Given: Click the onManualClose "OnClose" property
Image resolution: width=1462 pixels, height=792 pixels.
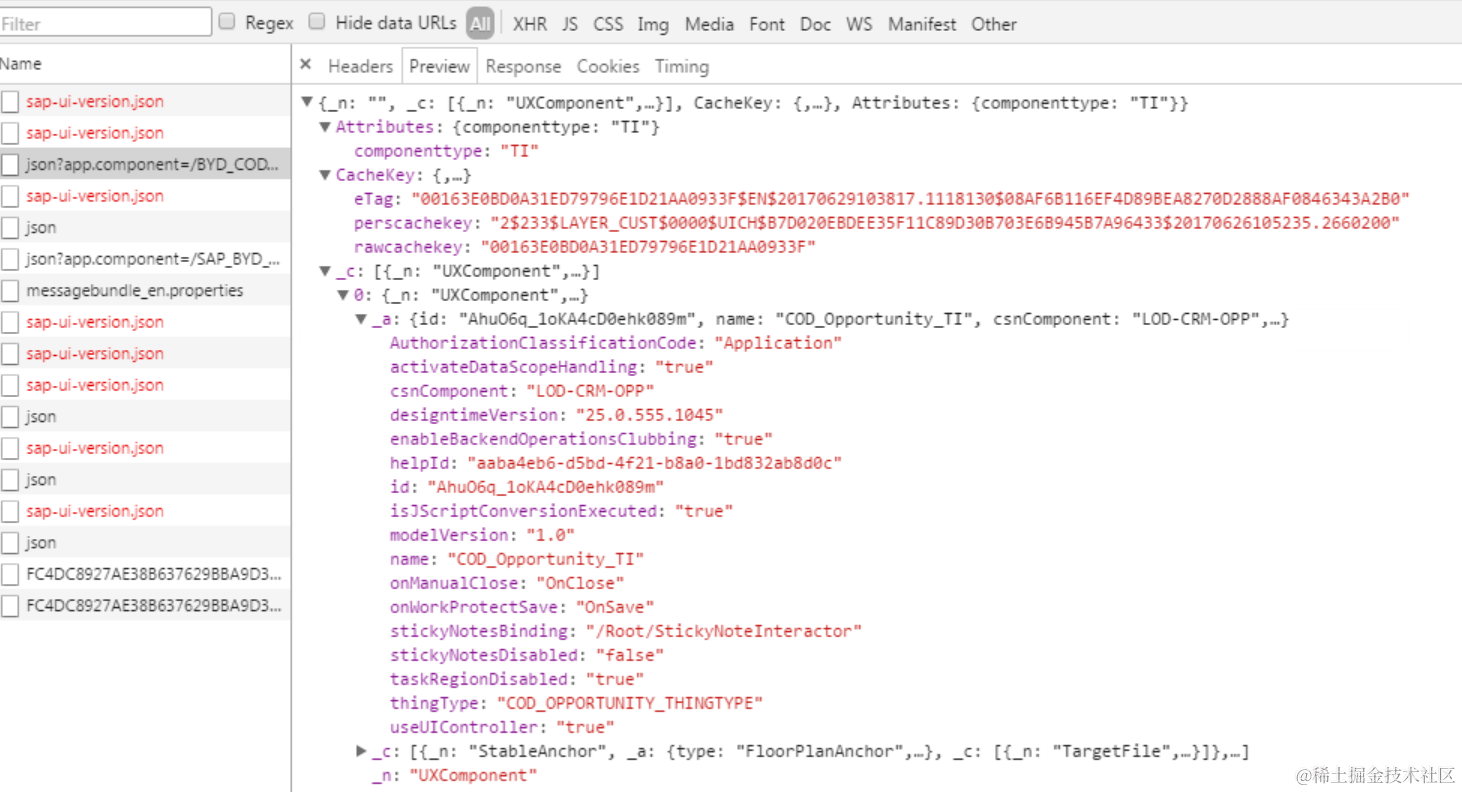Looking at the screenshot, I should pyautogui.click(x=507, y=582).
